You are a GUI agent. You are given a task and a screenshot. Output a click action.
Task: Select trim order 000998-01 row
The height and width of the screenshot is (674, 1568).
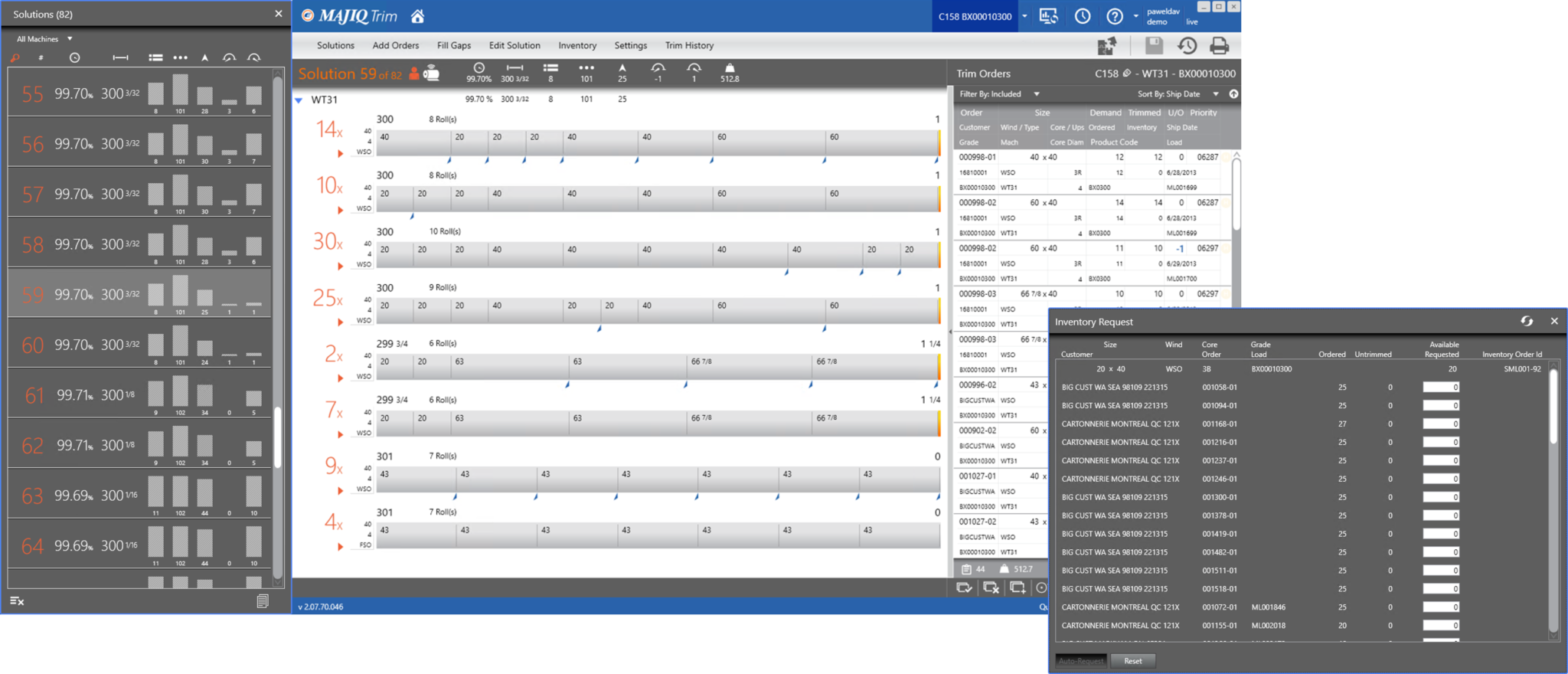tap(1092, 172)
